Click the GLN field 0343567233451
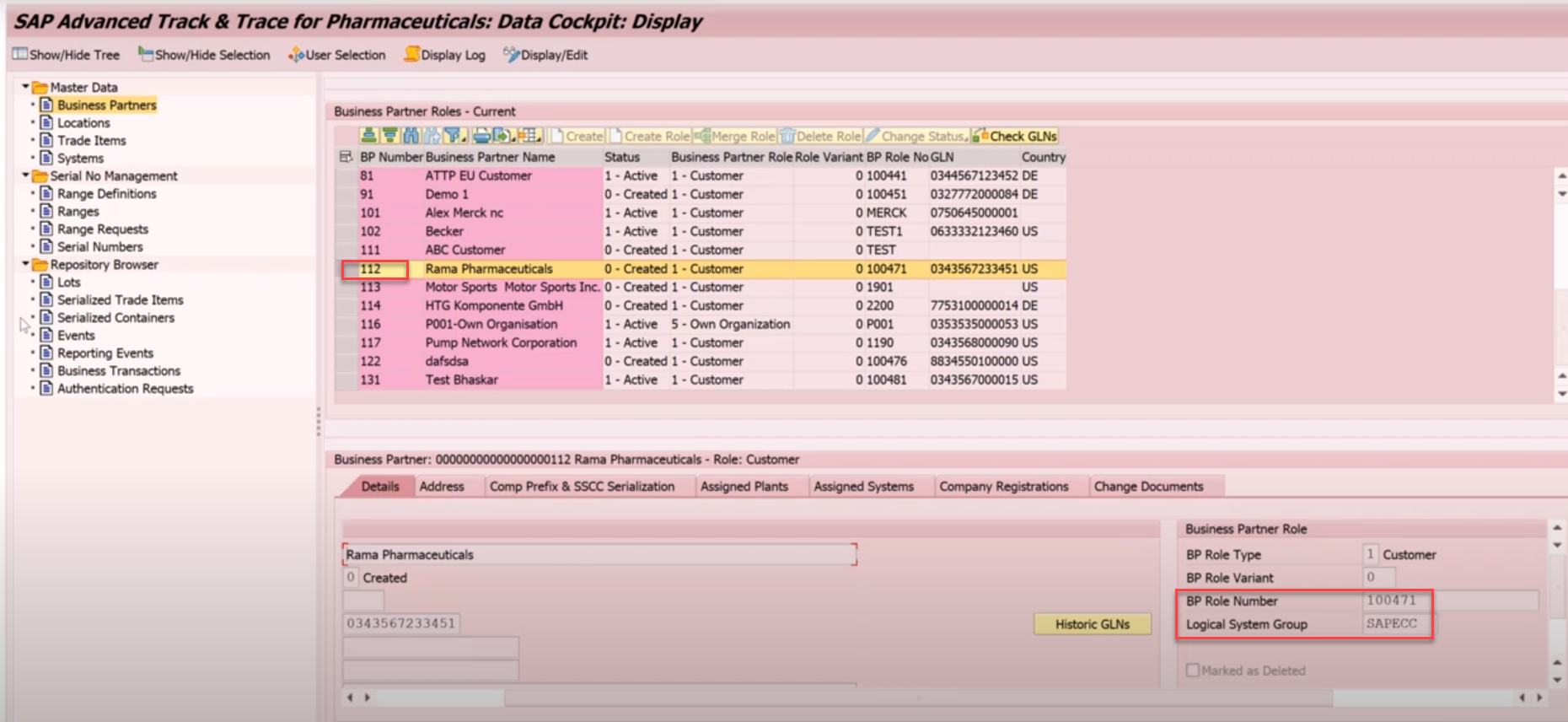The width and height of the screenshot is (1568, 722). pyautogui.click(x=401, y=624)
